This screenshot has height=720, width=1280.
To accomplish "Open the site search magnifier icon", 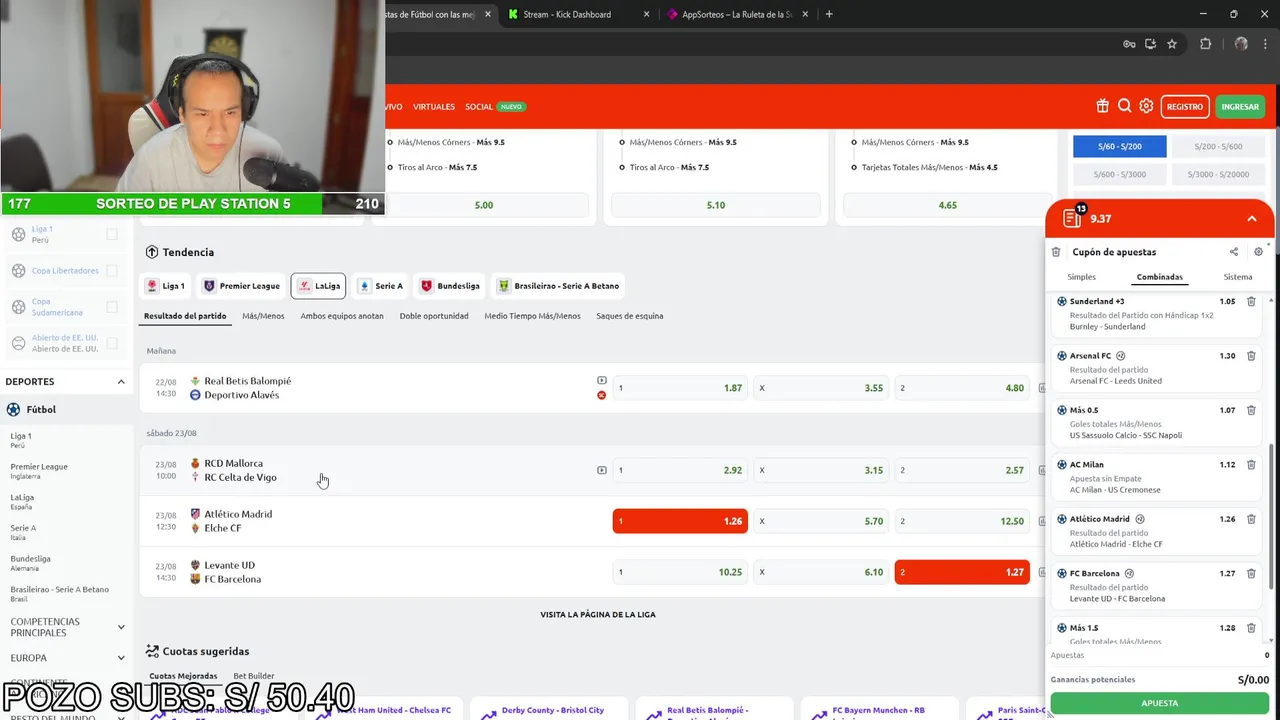I will [1124, 106].
